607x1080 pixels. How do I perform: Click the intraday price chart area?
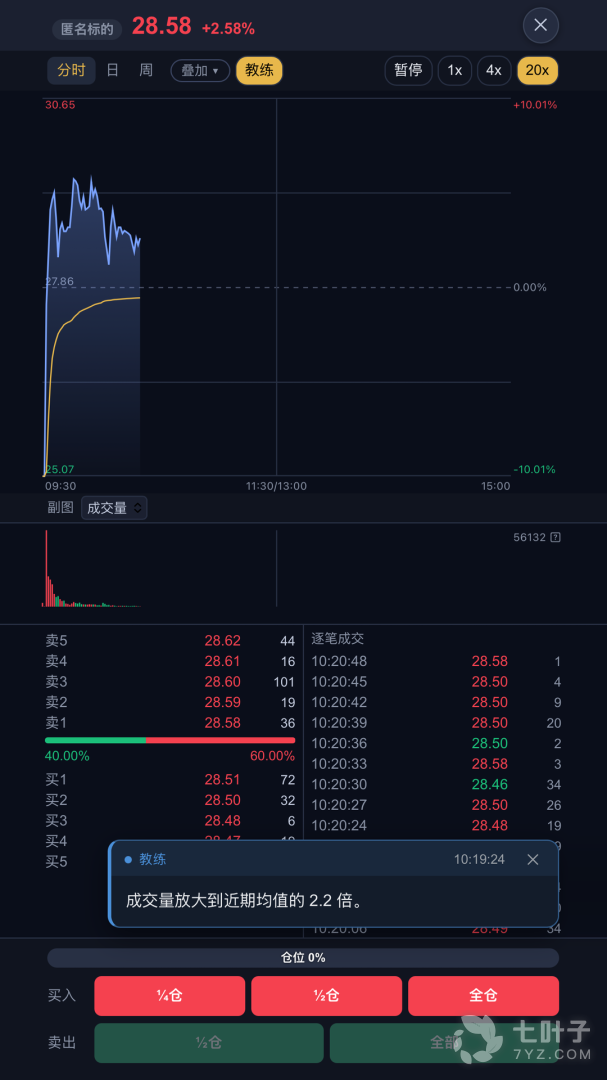point(276,287)
